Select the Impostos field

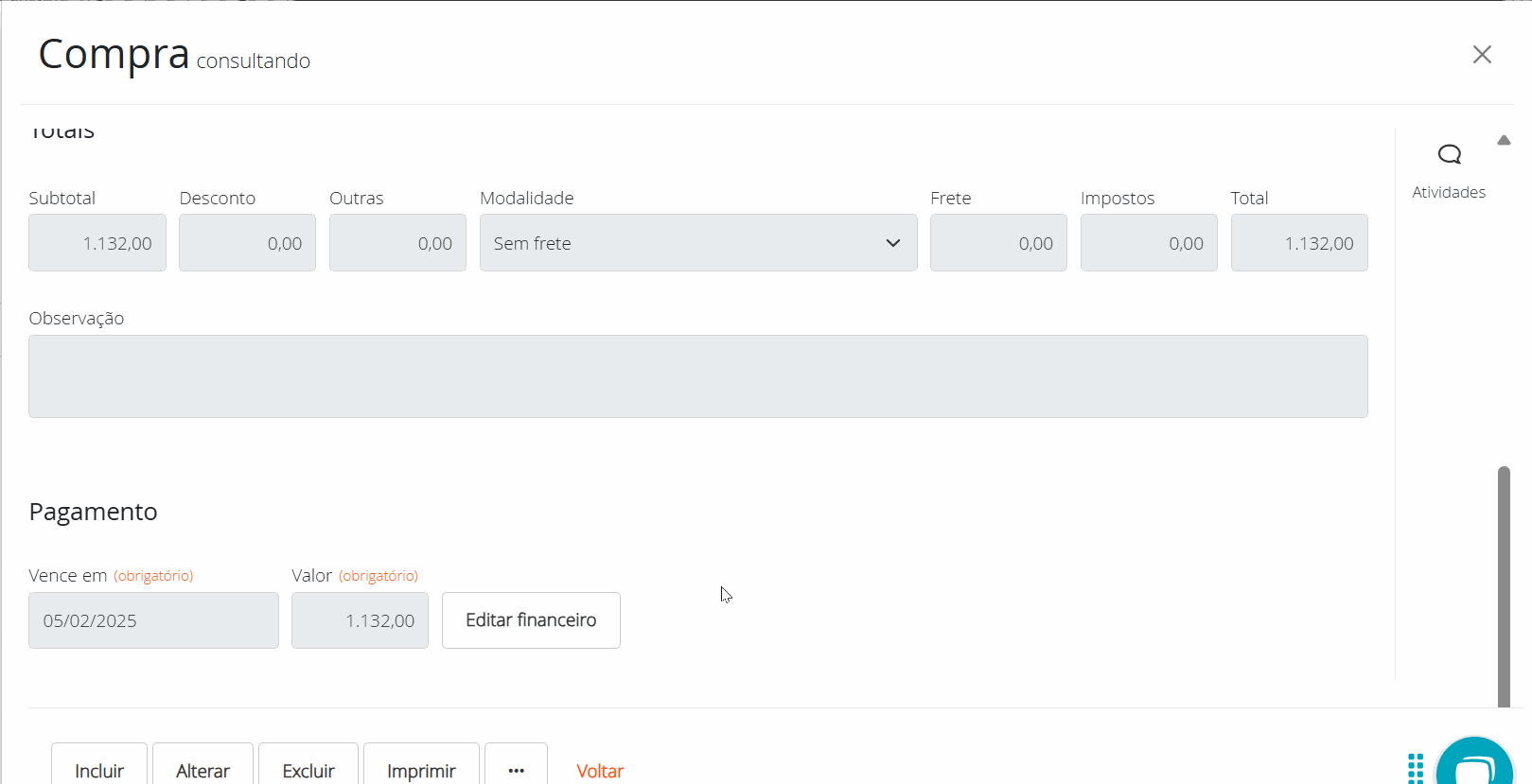1149,243
